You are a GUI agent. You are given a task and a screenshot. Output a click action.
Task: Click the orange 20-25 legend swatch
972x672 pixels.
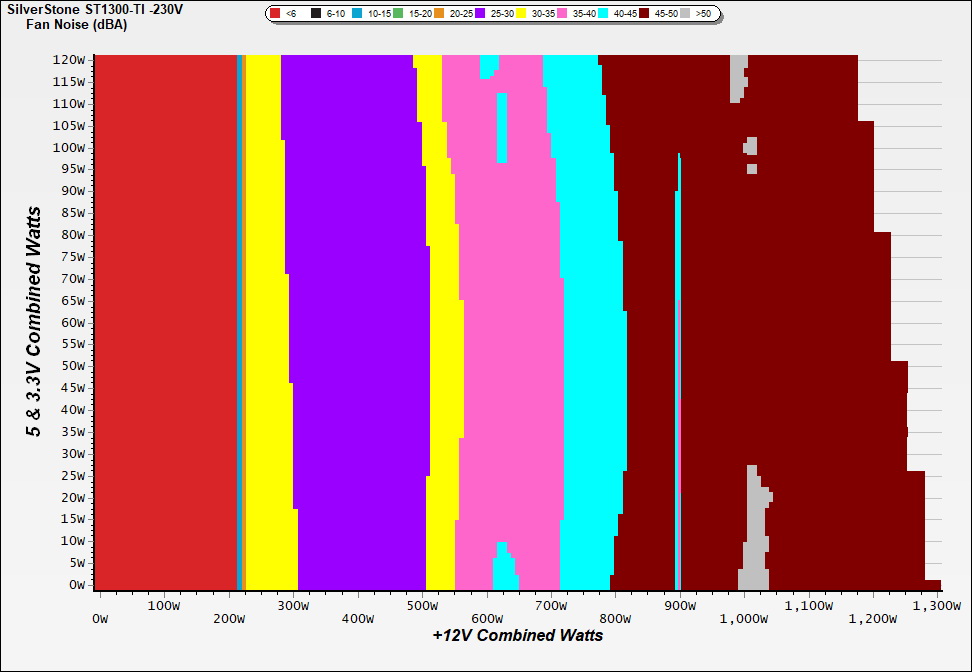(439, 14)
